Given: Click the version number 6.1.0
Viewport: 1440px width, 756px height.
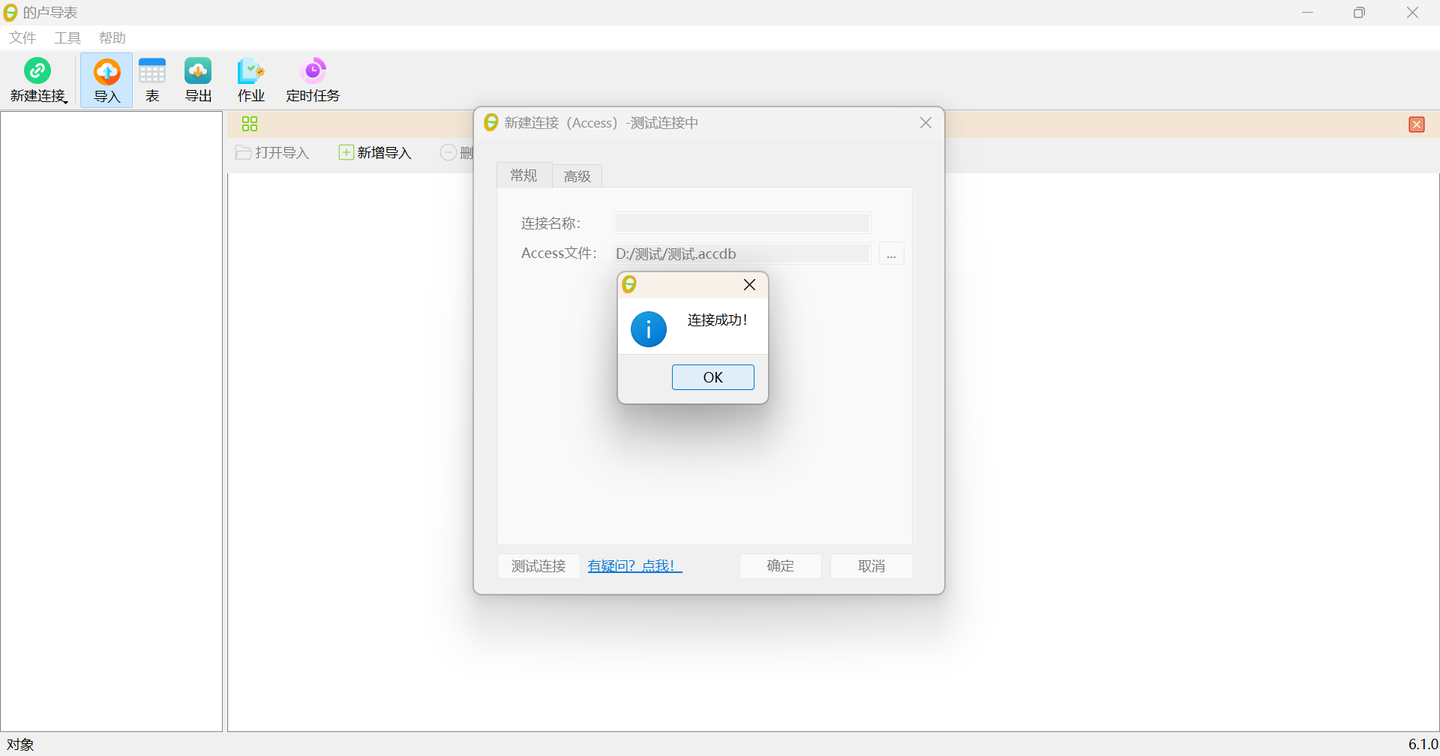Looking at the screenshot, I should tap(1422, 745).
